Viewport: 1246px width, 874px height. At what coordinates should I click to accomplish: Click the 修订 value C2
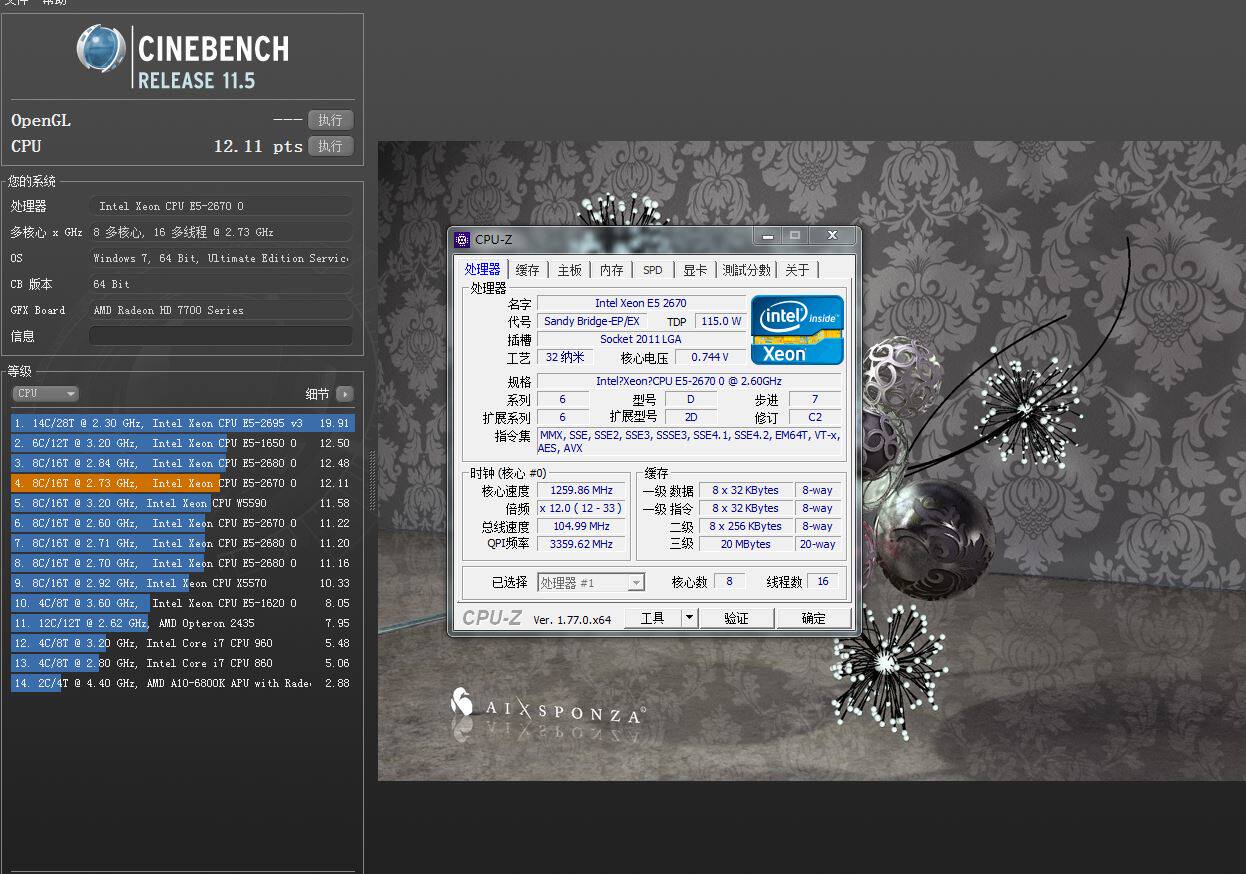click(815, 417)
